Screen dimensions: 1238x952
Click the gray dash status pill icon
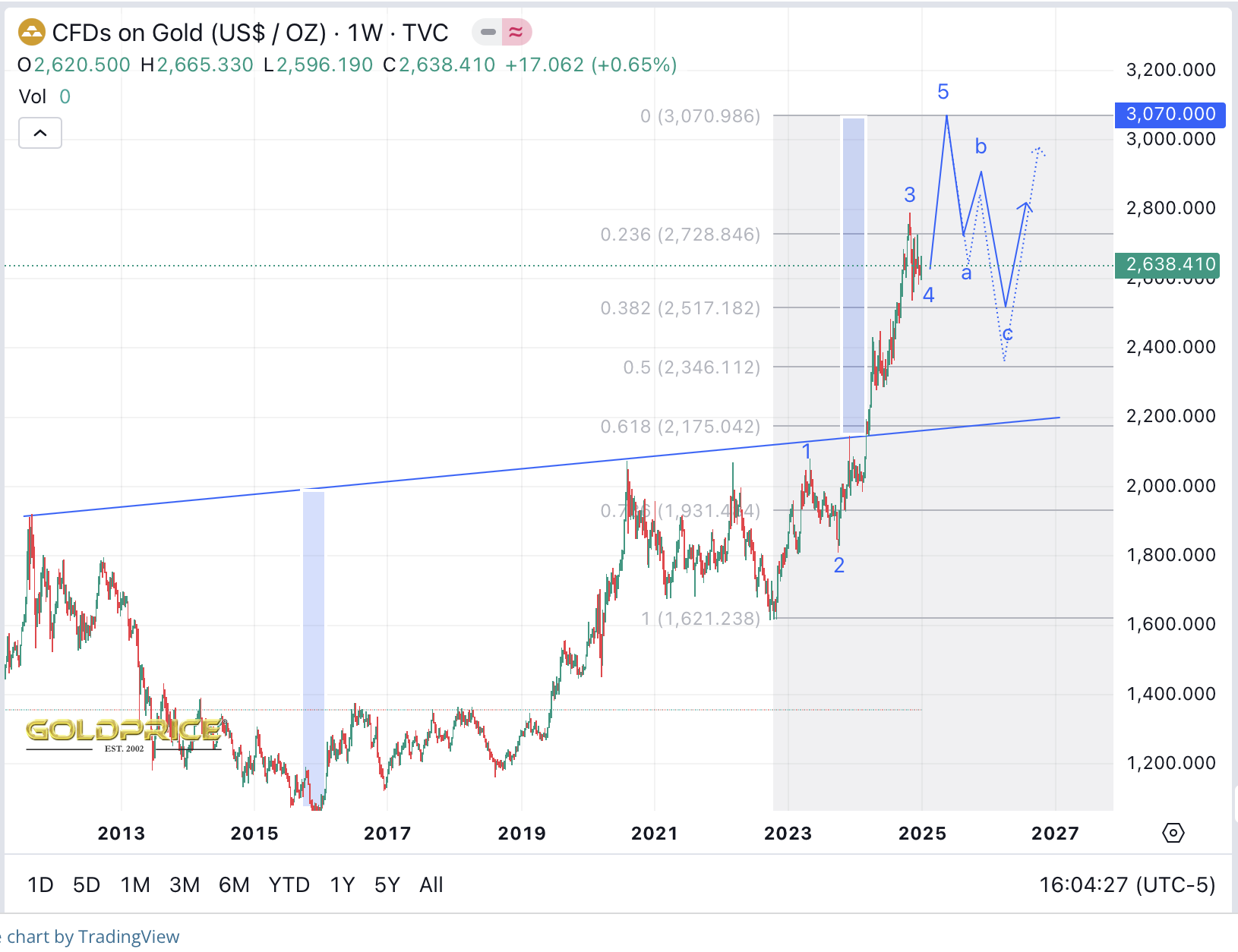(488, 32)
